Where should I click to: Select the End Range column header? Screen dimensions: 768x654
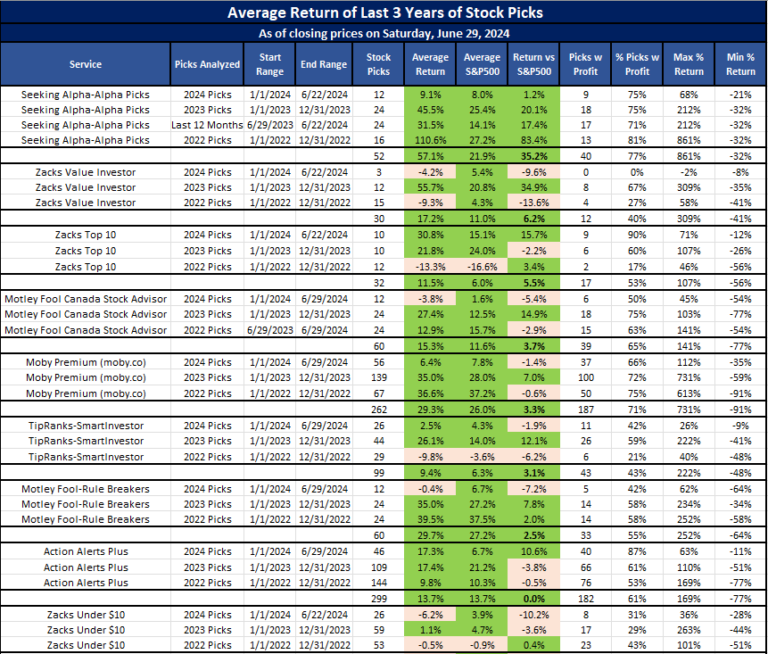coord(324,64)
